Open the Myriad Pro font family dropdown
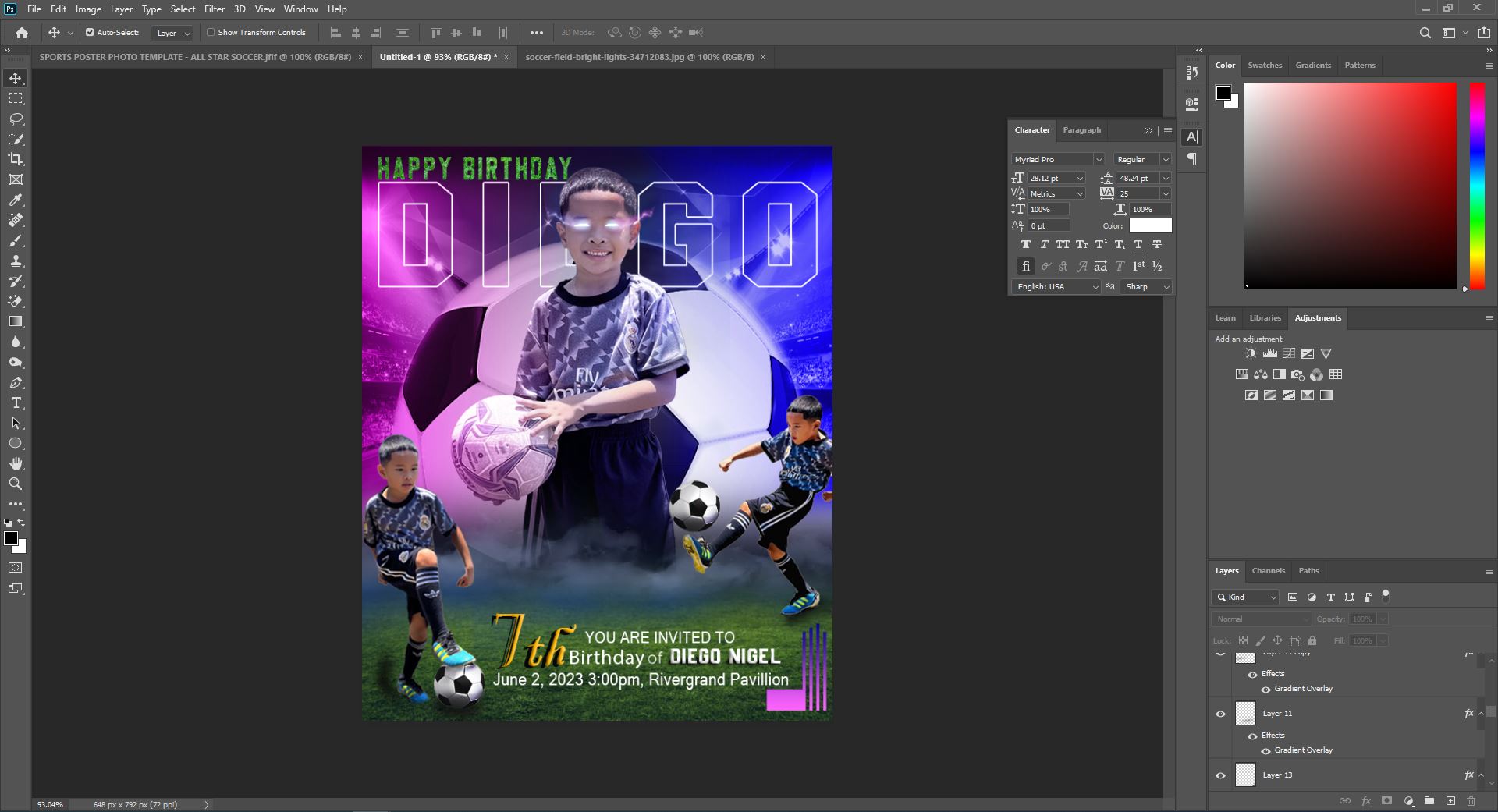 1098,159
